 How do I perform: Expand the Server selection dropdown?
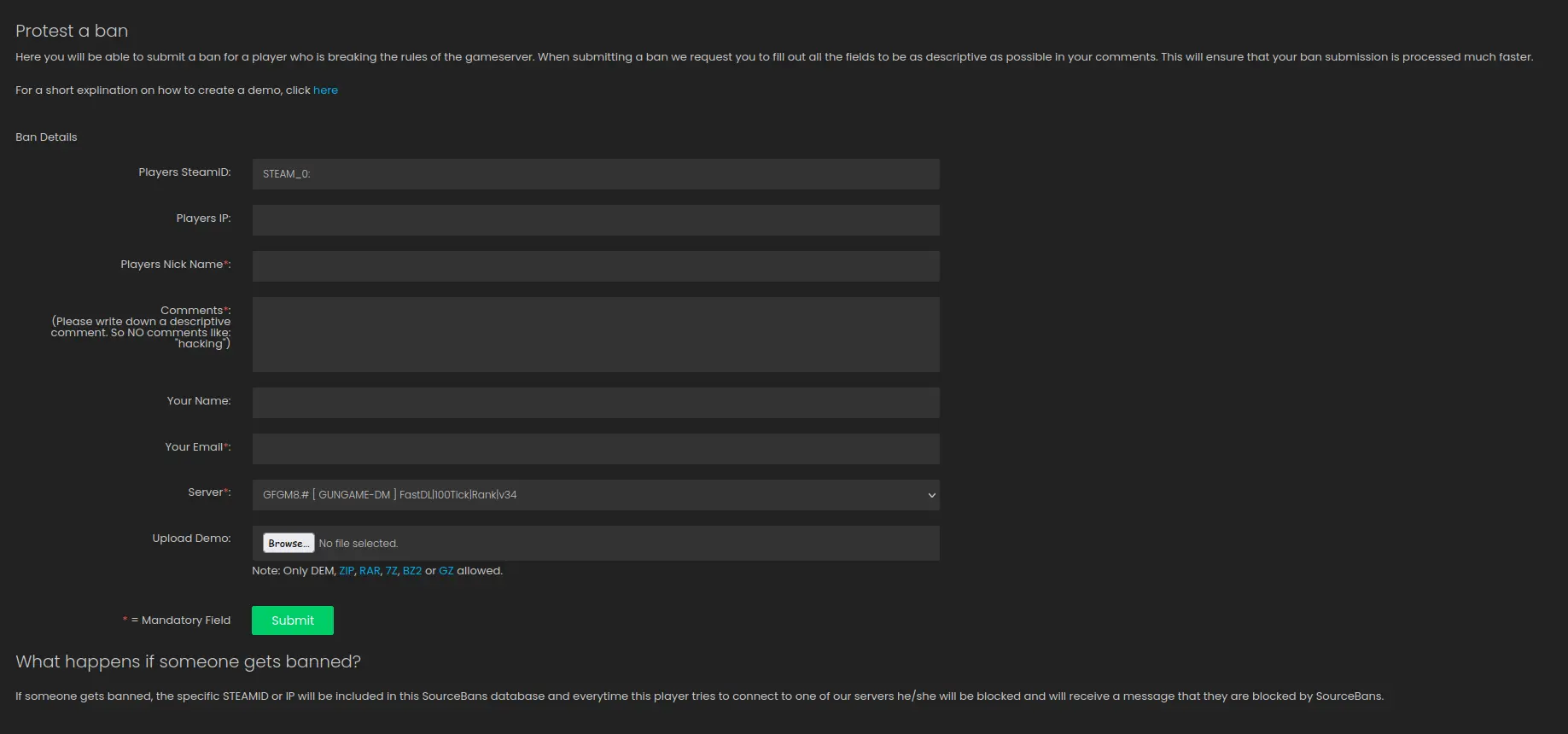(x=595, y=495)
